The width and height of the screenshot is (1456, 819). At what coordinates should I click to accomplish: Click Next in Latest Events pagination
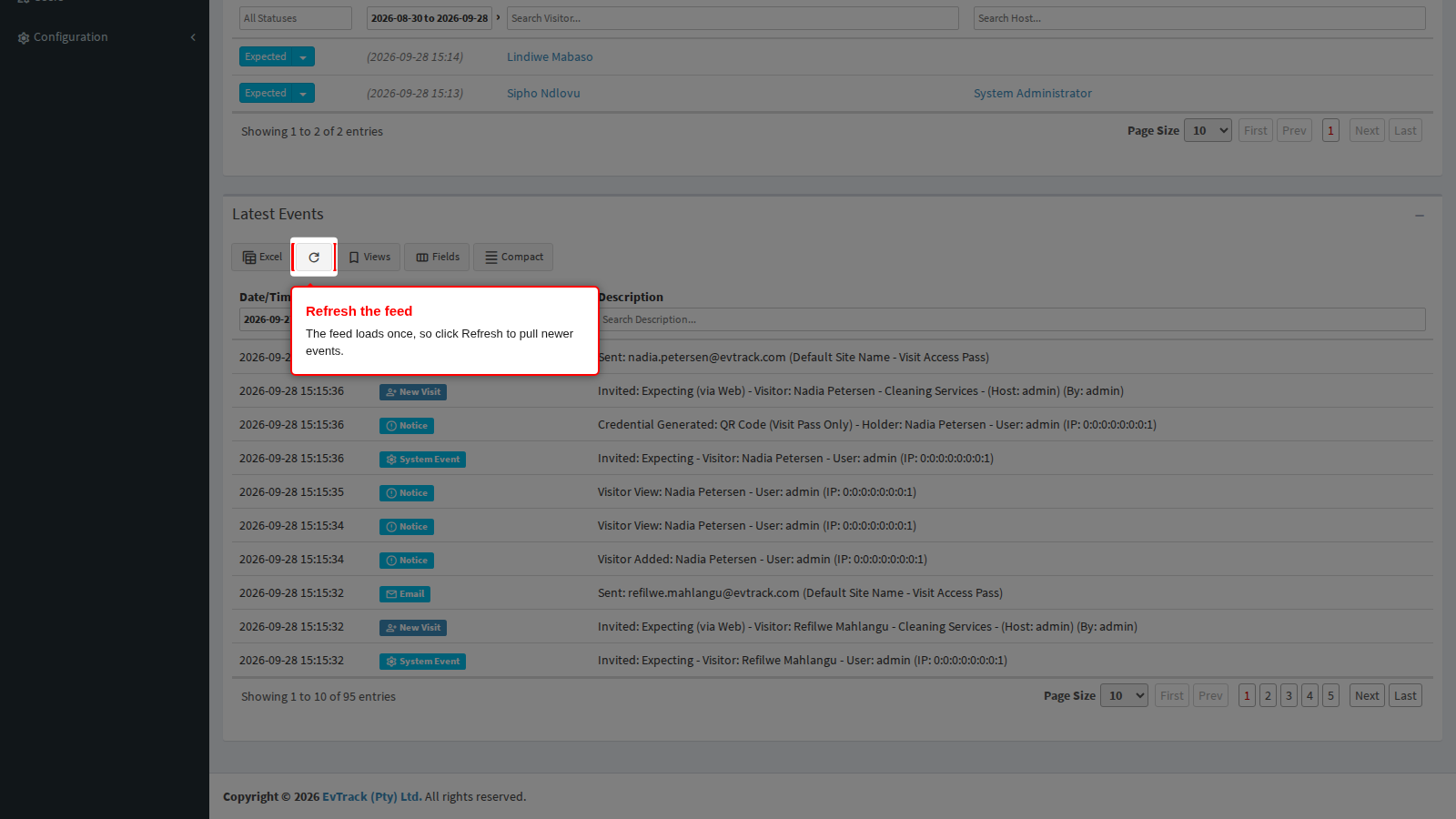(x=1367, y=695)
